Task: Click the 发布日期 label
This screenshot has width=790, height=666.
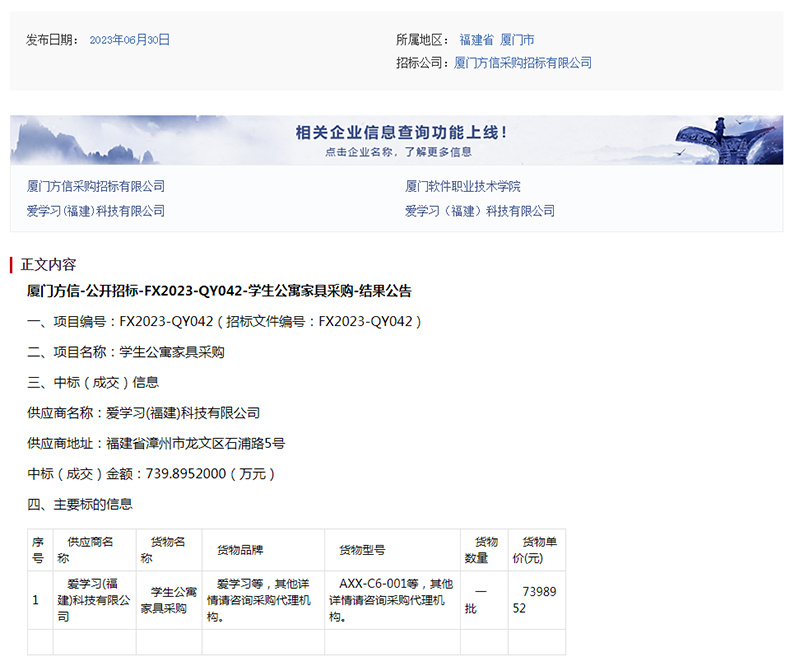Action: coord(52,40)
